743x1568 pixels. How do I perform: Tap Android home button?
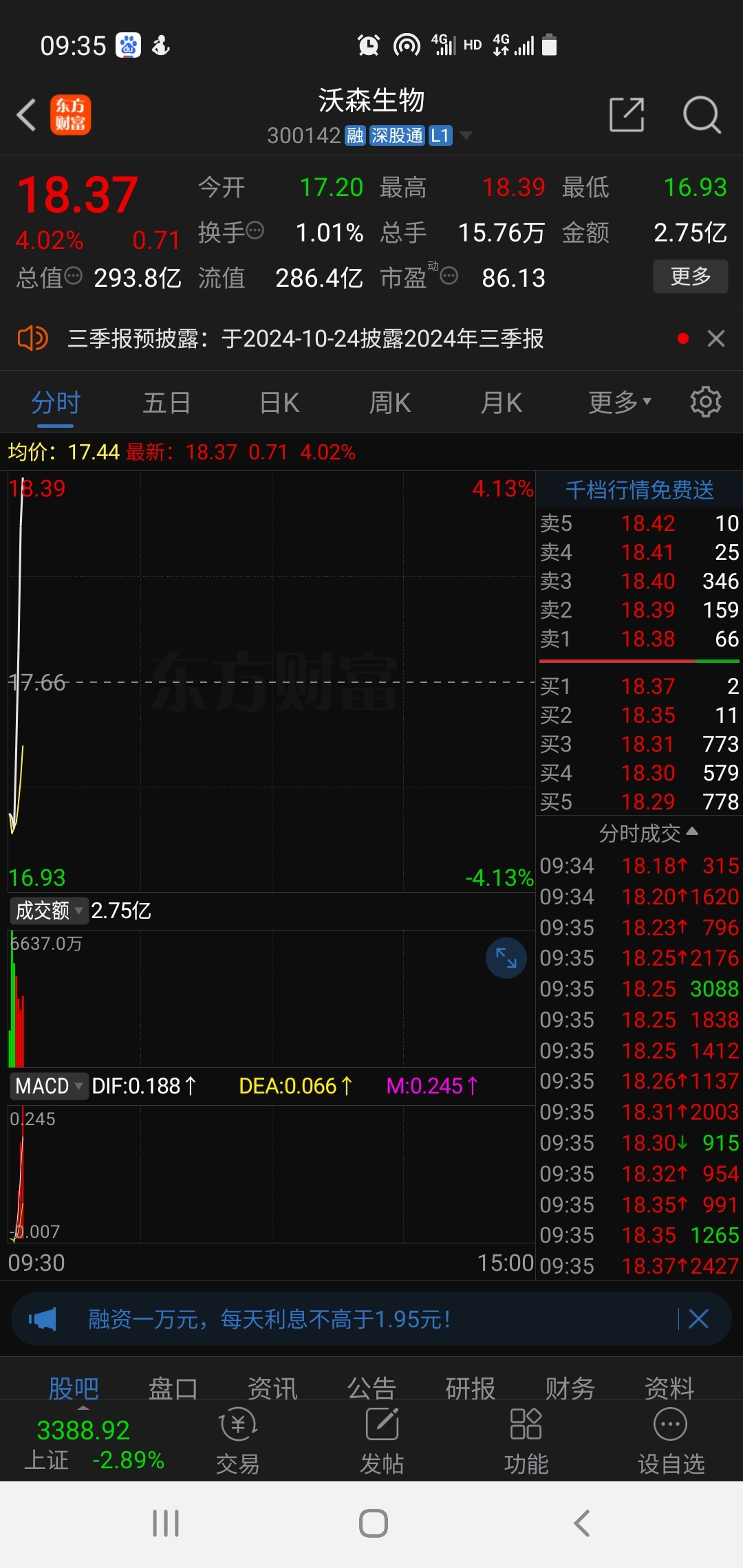(x=374, y=1523)
